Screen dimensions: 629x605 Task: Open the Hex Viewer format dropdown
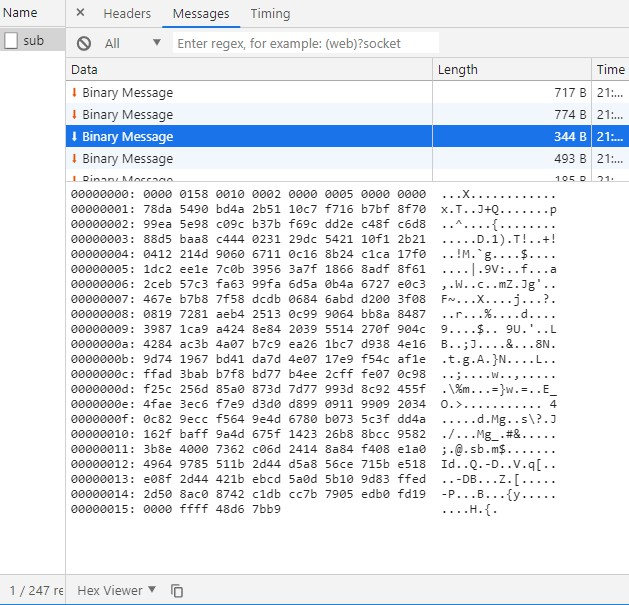click(117, 591)
